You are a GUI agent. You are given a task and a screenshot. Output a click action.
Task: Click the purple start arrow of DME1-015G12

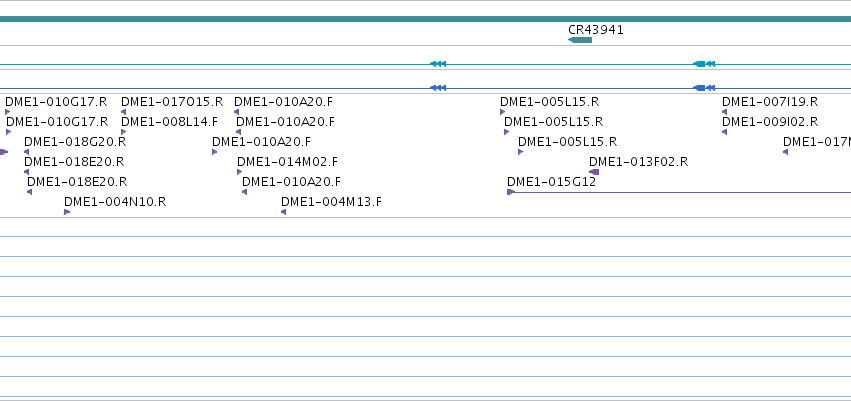pos(511,192)
